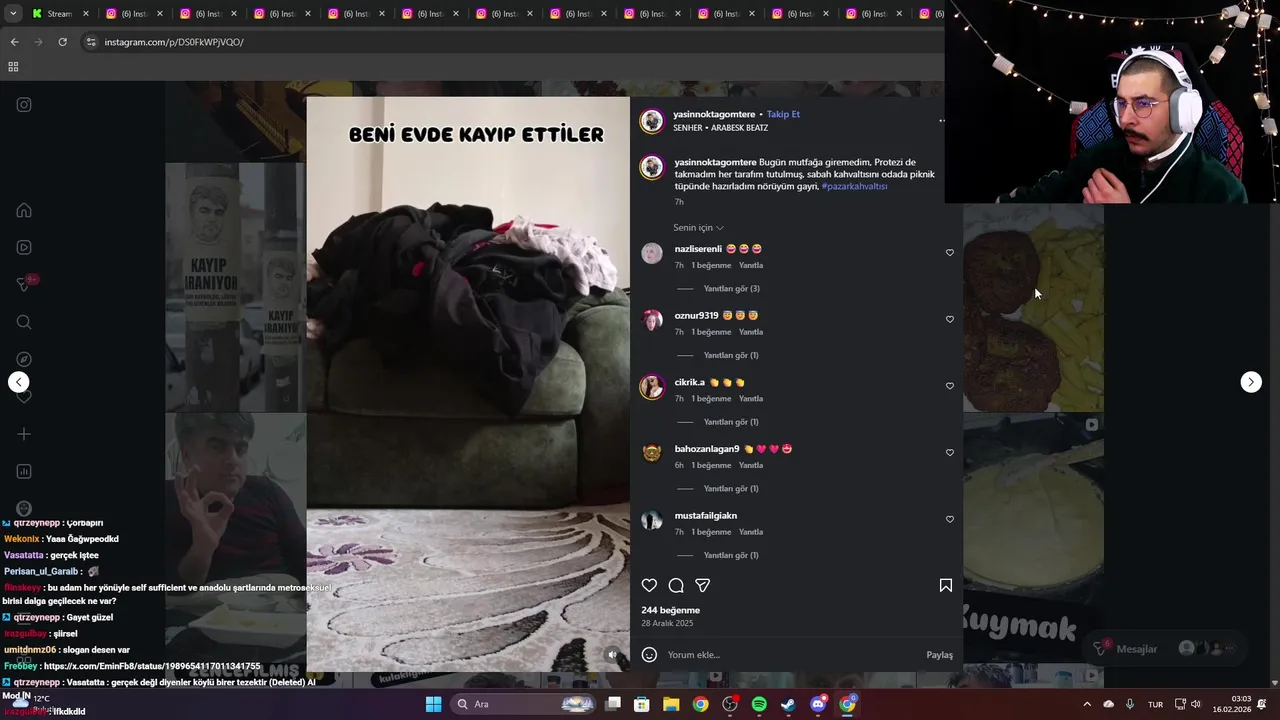Open the Windows Start menu
This screenshot has height=720, width=1280.
click(x=433, y=704)
